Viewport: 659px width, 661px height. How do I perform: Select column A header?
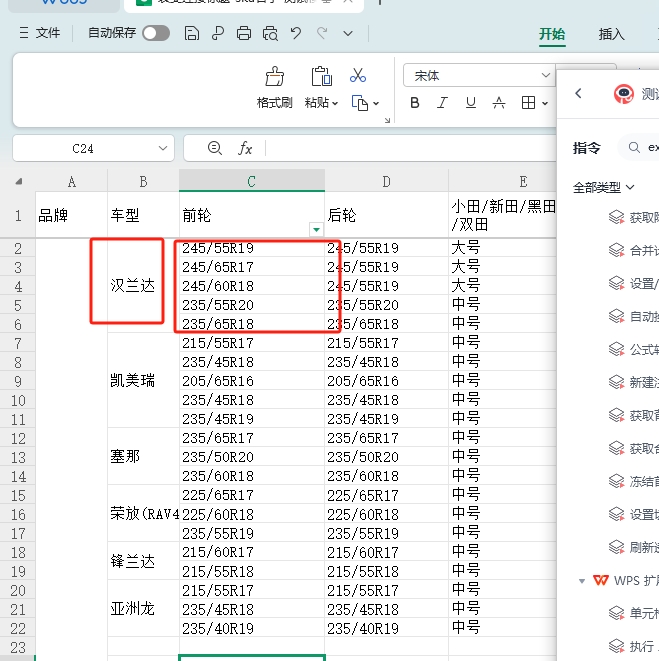pyautogui.click(x=72, y=182)
